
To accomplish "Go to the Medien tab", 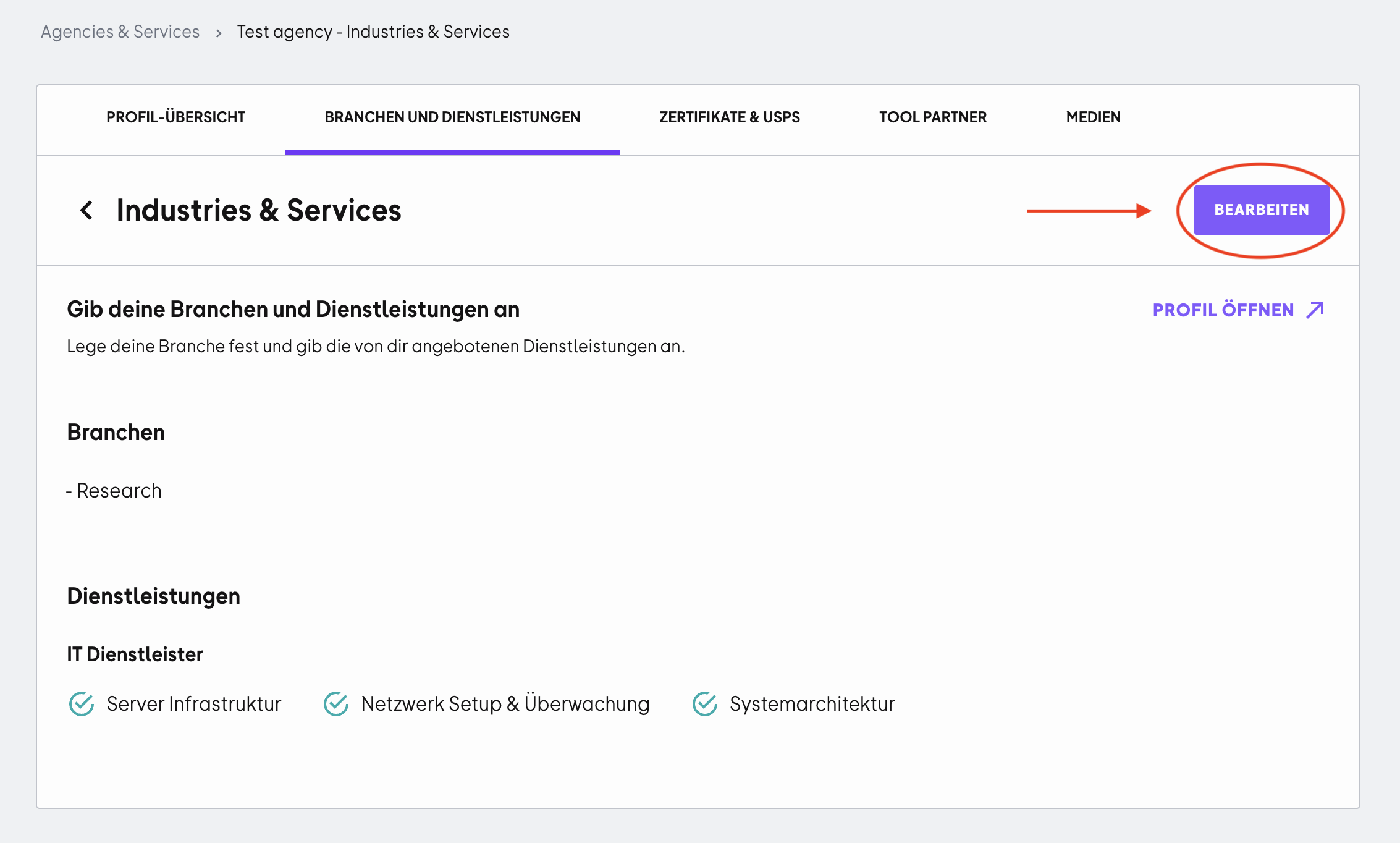I will (1094, 117).
